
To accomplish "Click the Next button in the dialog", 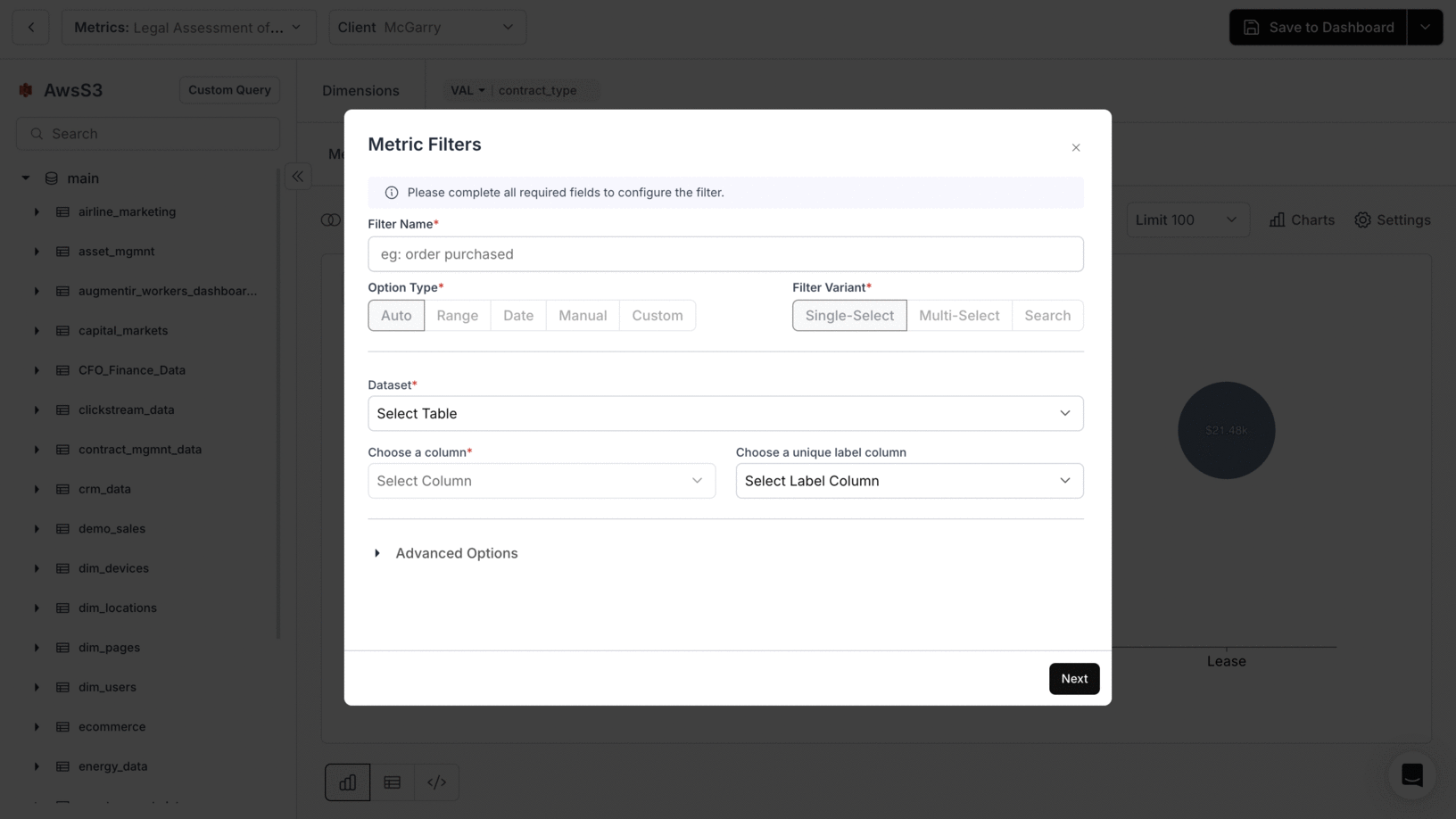I will coord(1073,678).
